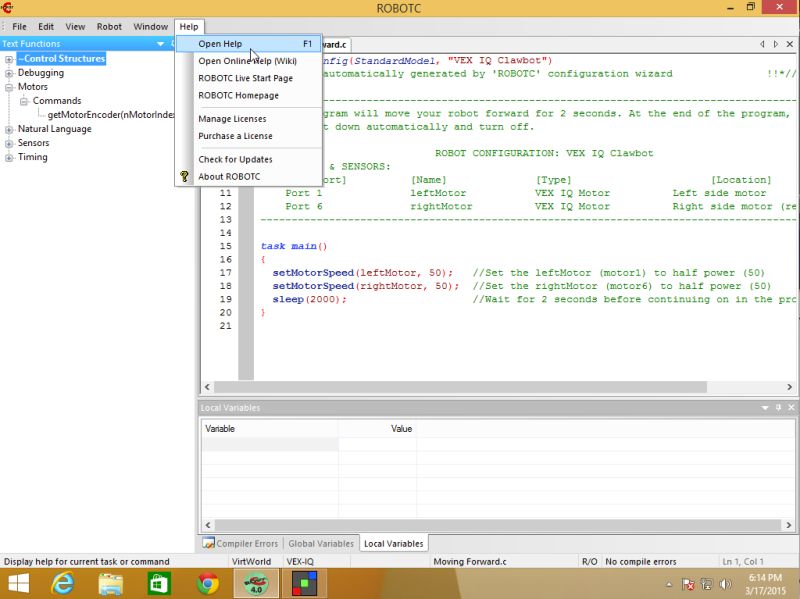Image resolution: width=800 pixels, height=599 pixels.
Task: Open the Windows Store from the taskbar
Action: [158, 582]
